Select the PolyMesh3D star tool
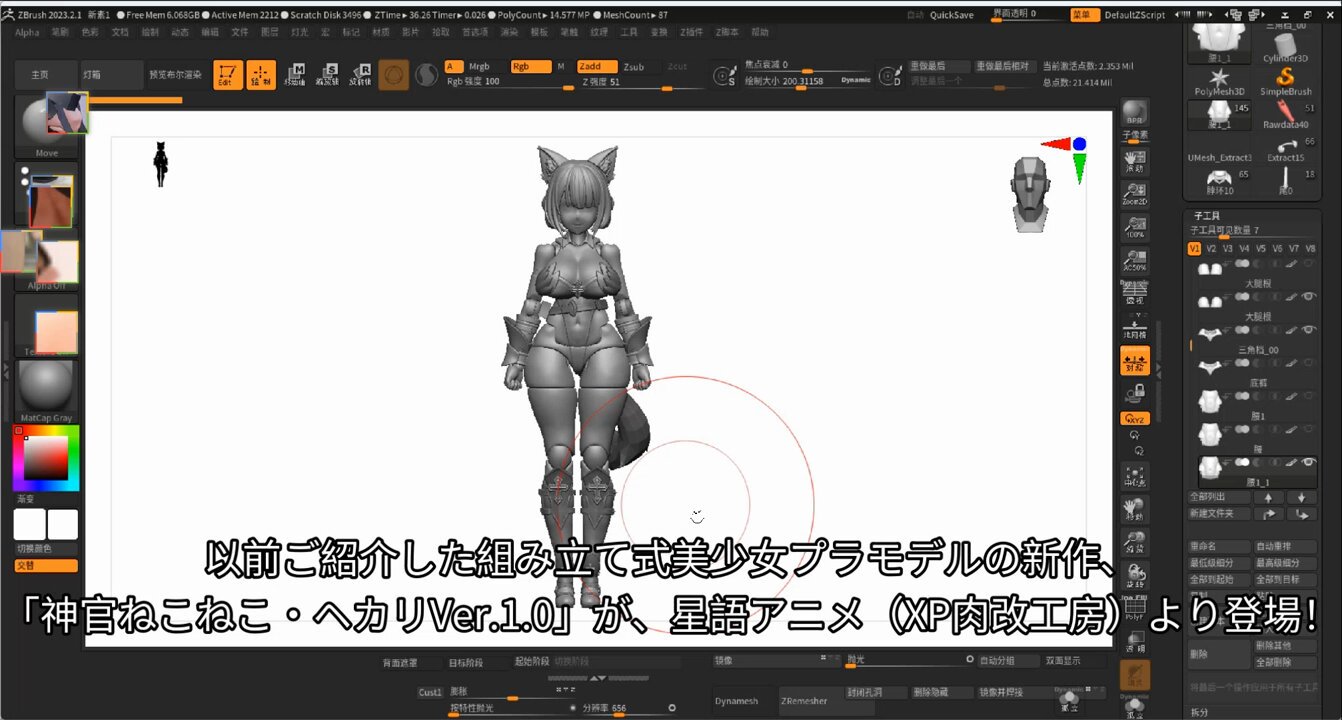The width and height of the screenshot is (1342, 720). click(1219, 80)
